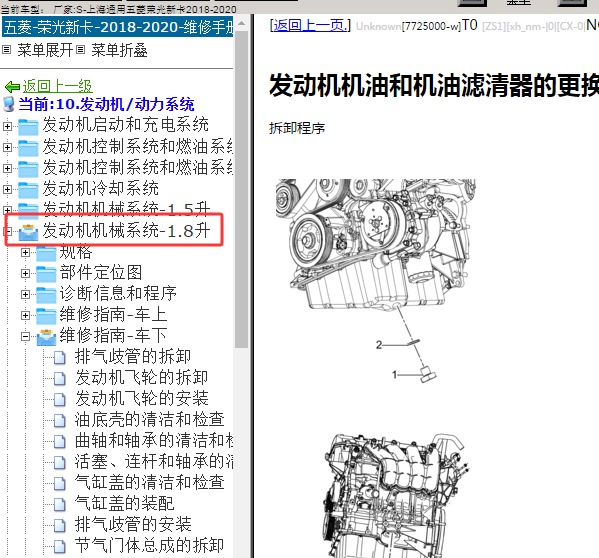Click the page icon for 发动机飞轮的拆卸
The width and height of the screenshot is (599, 558).
tap(60, 378)
